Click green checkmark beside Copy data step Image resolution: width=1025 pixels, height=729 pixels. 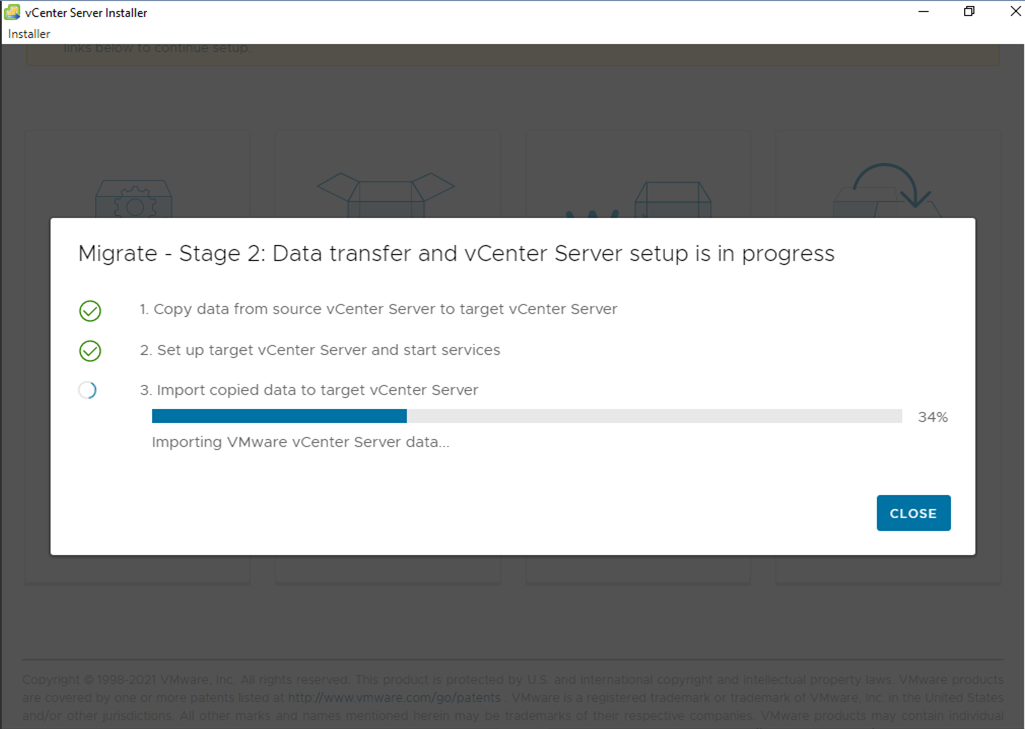point(90,311)
